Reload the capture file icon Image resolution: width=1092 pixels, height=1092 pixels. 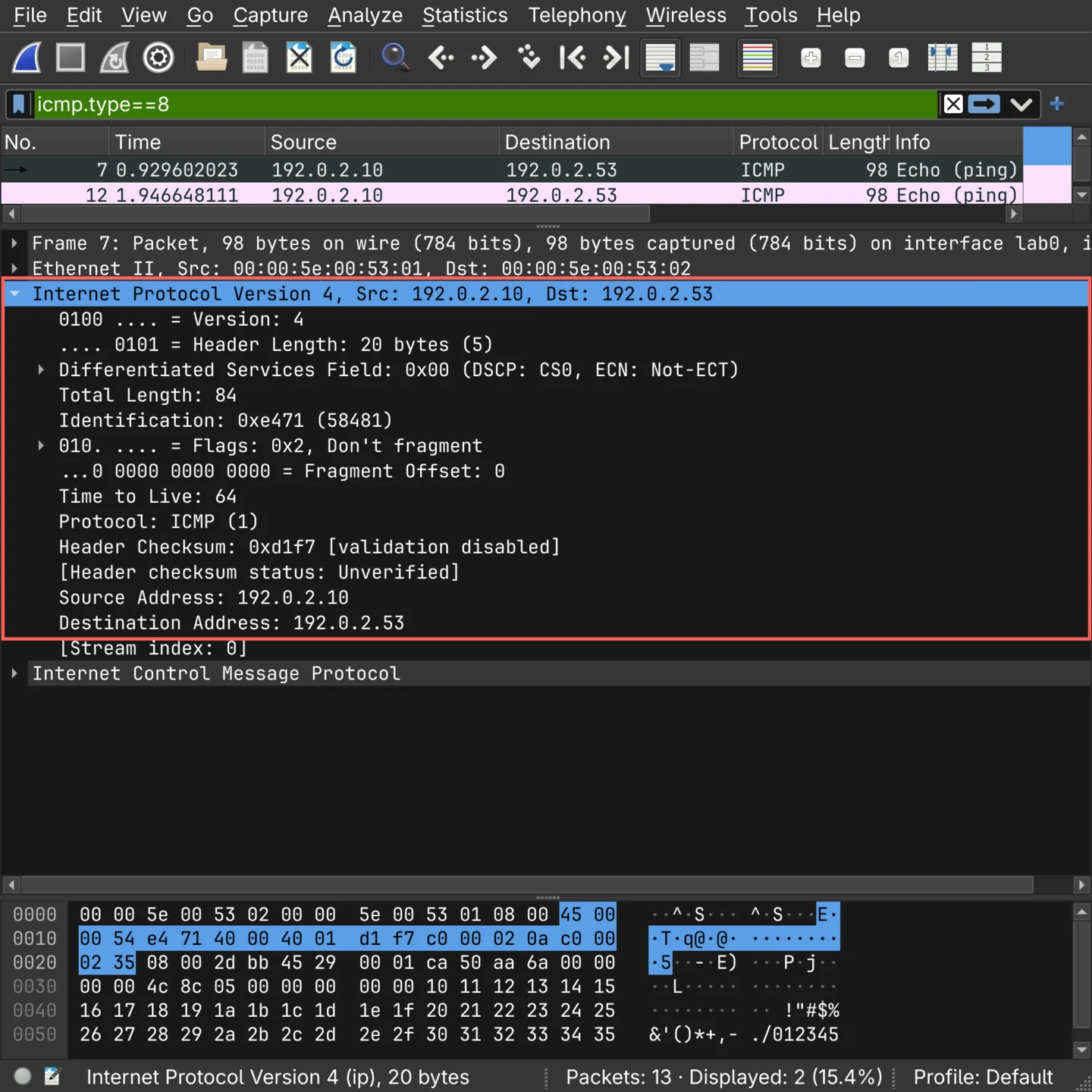344,58
